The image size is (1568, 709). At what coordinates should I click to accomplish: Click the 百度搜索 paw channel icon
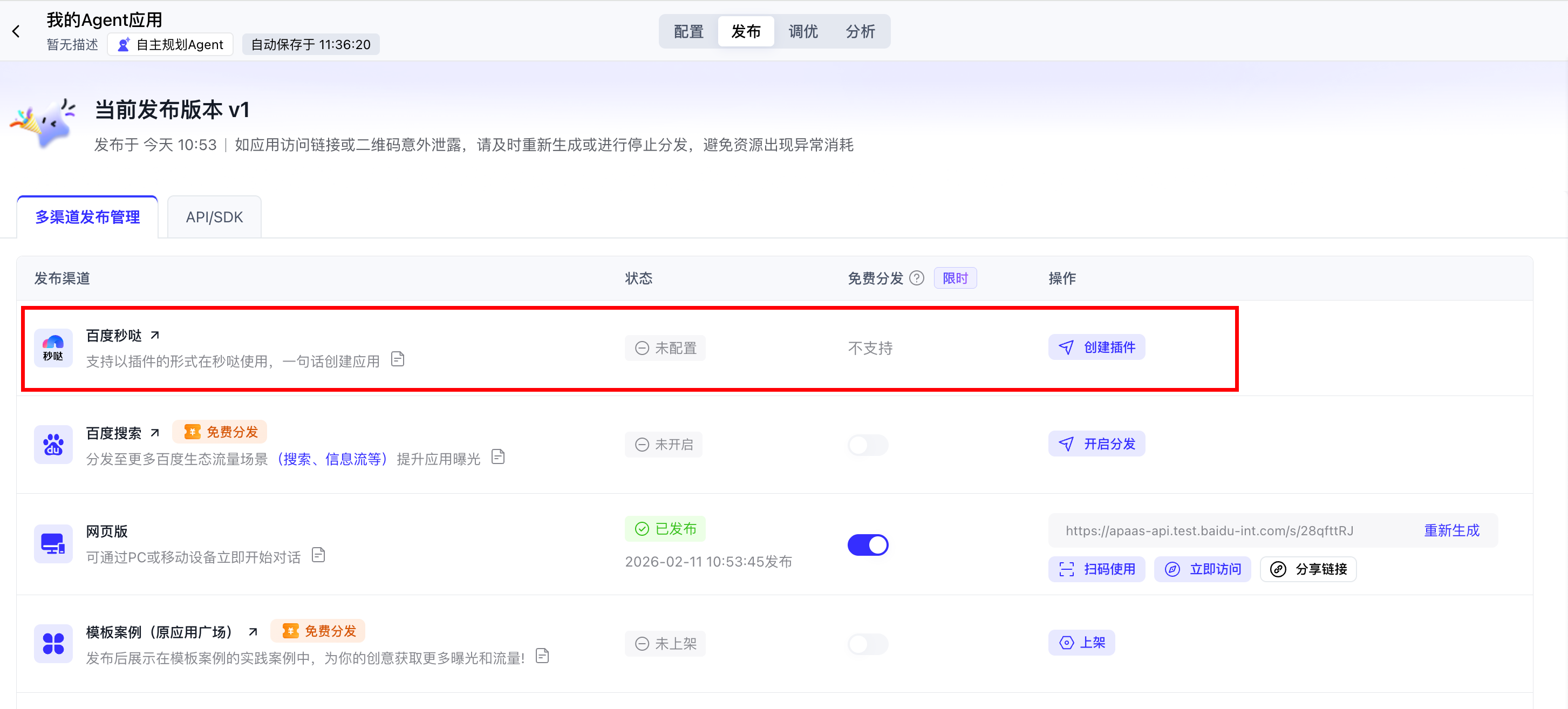pyautogui.click(x=53, y=445)
